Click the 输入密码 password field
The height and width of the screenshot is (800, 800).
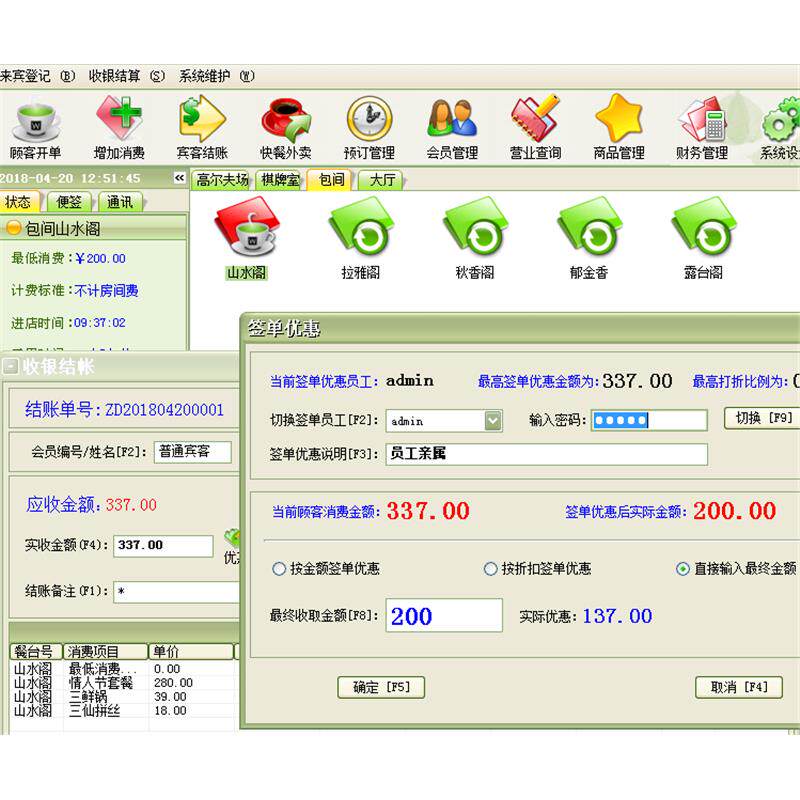[x=649, y=420]
